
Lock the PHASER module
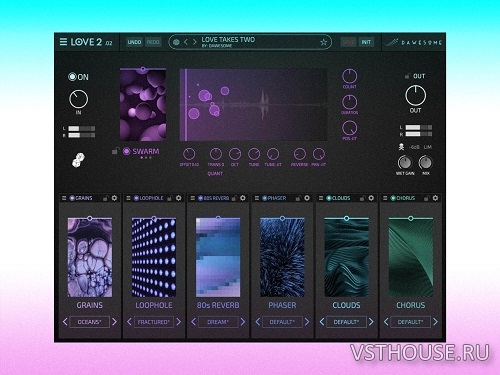(x=298, y=198)
